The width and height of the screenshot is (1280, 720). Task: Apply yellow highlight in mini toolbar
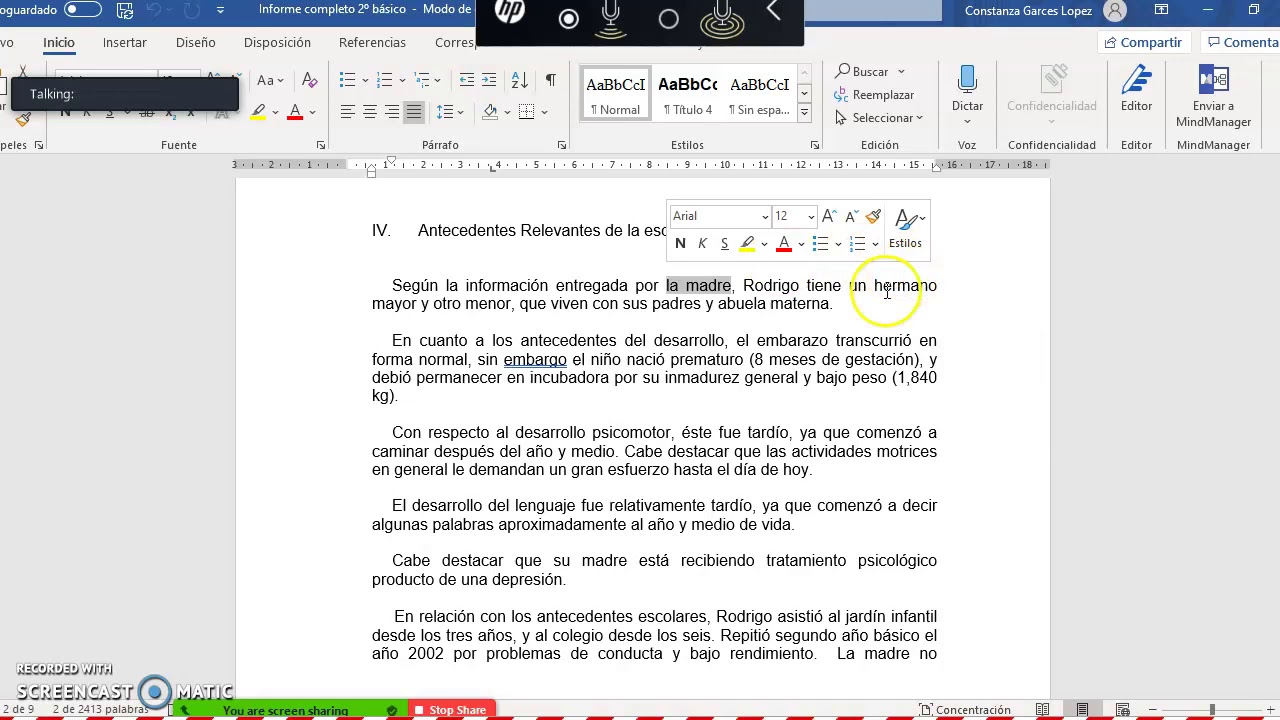coord(747,243)
